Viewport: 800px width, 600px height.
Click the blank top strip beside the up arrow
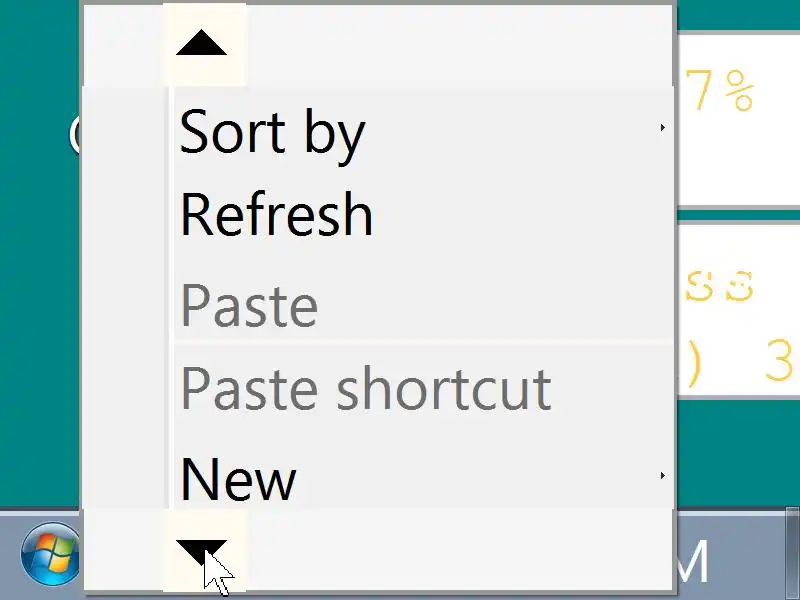tap(450, 45)
